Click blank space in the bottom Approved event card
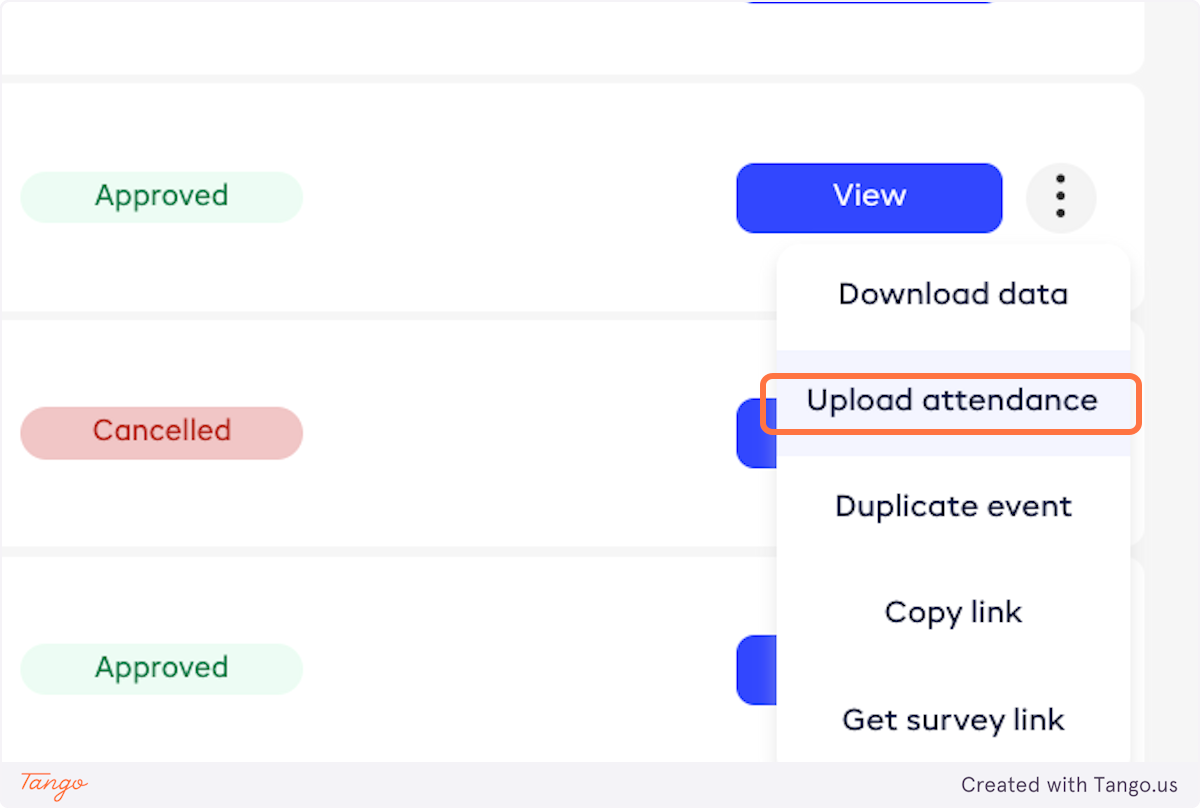Screen dimensions: 1200x808 click(500, 668)
